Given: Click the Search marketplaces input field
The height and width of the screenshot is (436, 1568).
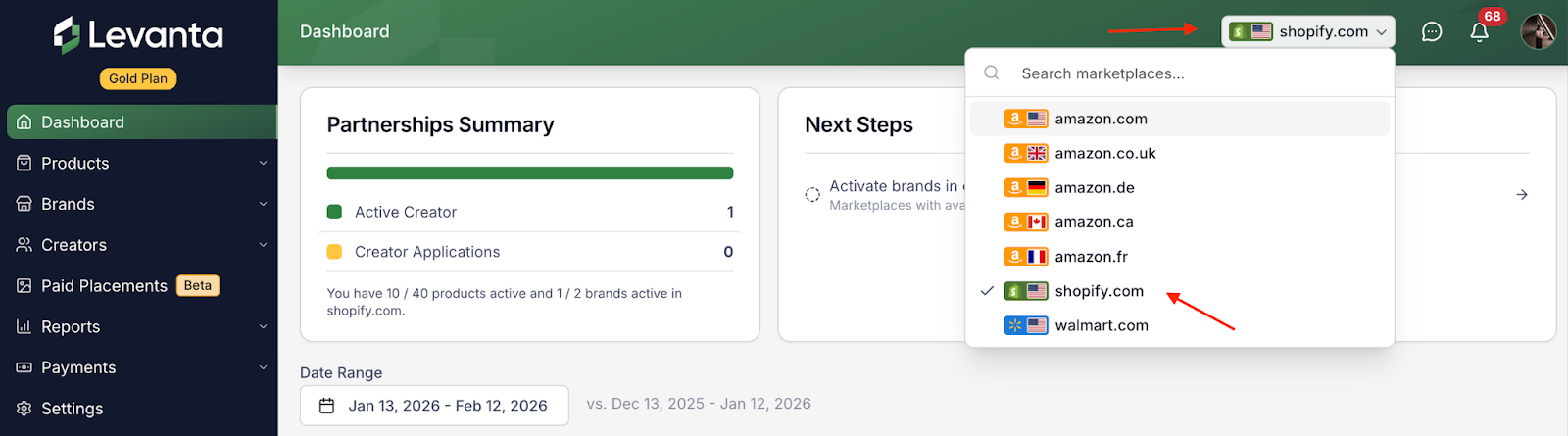Looking at the screenshot, I should coord(1176,73).
